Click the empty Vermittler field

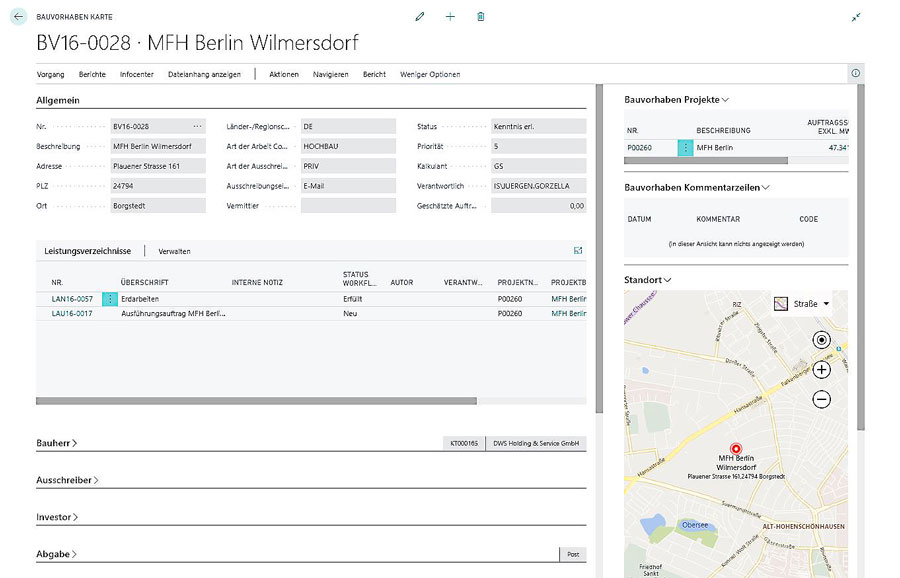point(348,205)
